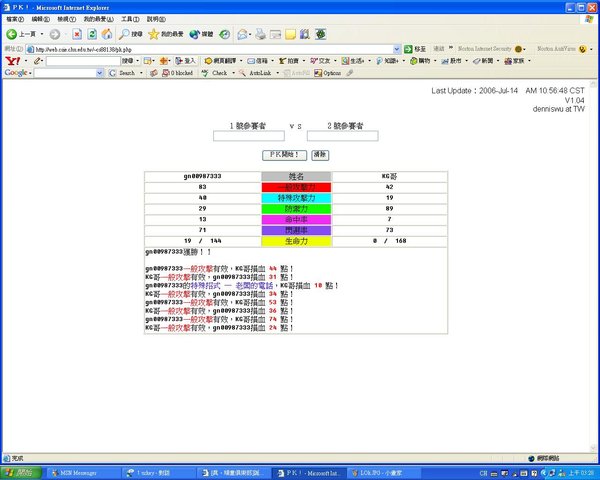Click the Yahoo Y! logo in toolbar
The image size is (600, 480).
click(x=13, y=61)
